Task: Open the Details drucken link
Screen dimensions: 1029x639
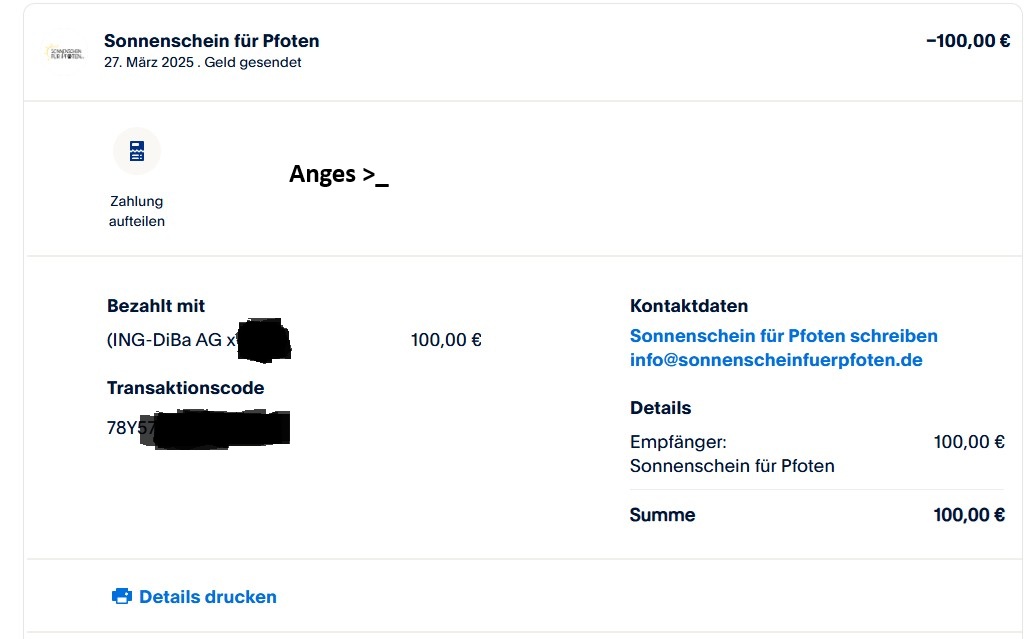Action: (207, 597)
